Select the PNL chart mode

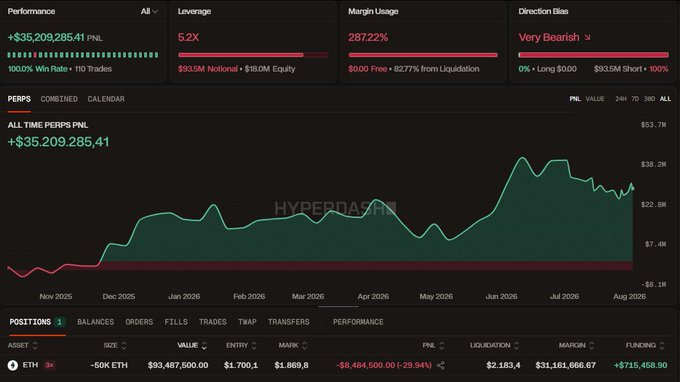coord(575,99)
